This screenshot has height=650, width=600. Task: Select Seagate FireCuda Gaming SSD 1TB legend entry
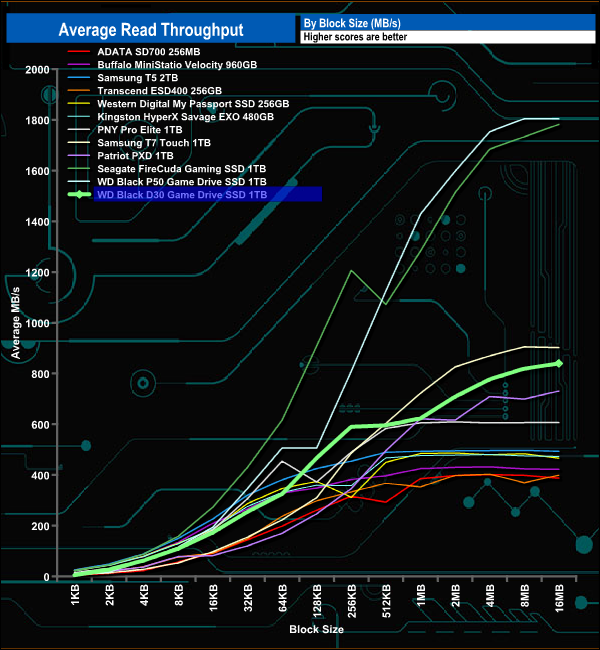click(182, 169)
